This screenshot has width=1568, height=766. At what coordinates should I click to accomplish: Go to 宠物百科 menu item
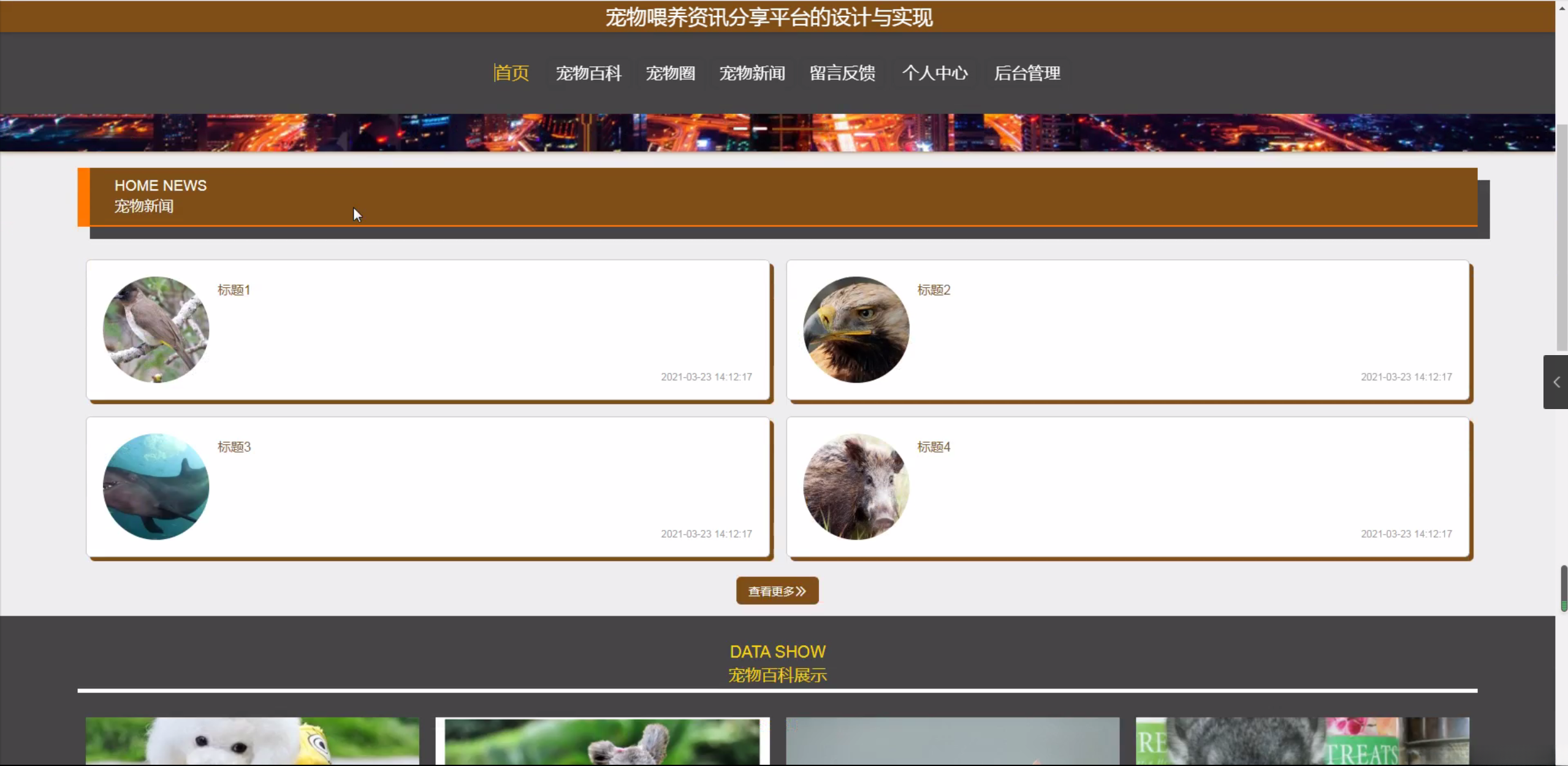(588, 73)
